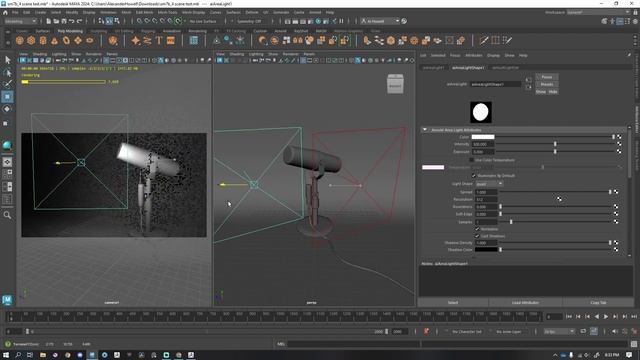640x360 pixels.
Task: Click the Select button below attributes
Action: (453, 302)
